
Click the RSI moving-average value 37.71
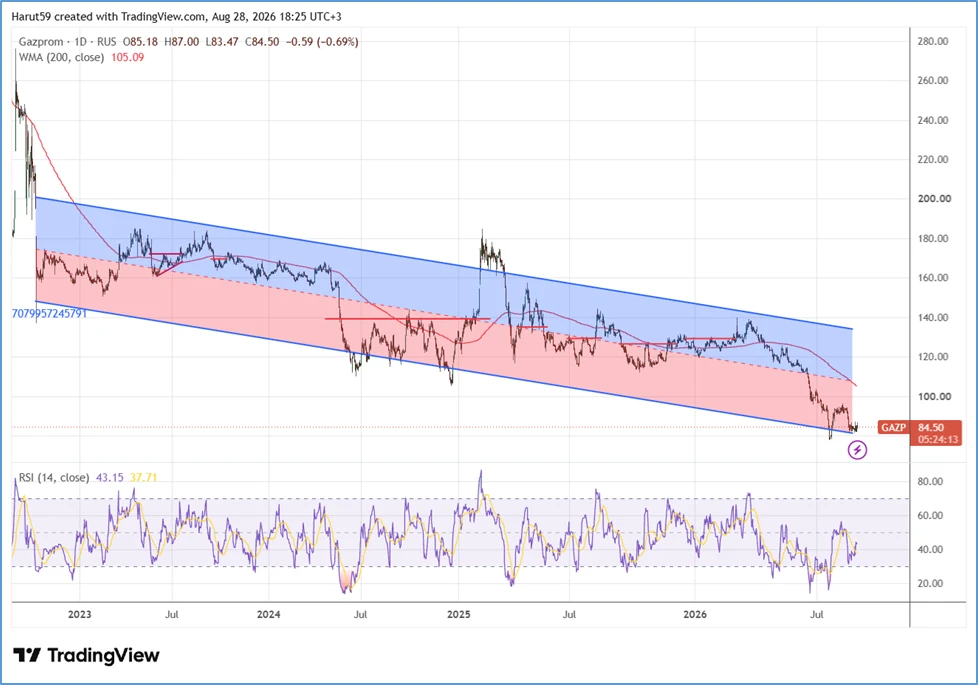tap(143, 478)
